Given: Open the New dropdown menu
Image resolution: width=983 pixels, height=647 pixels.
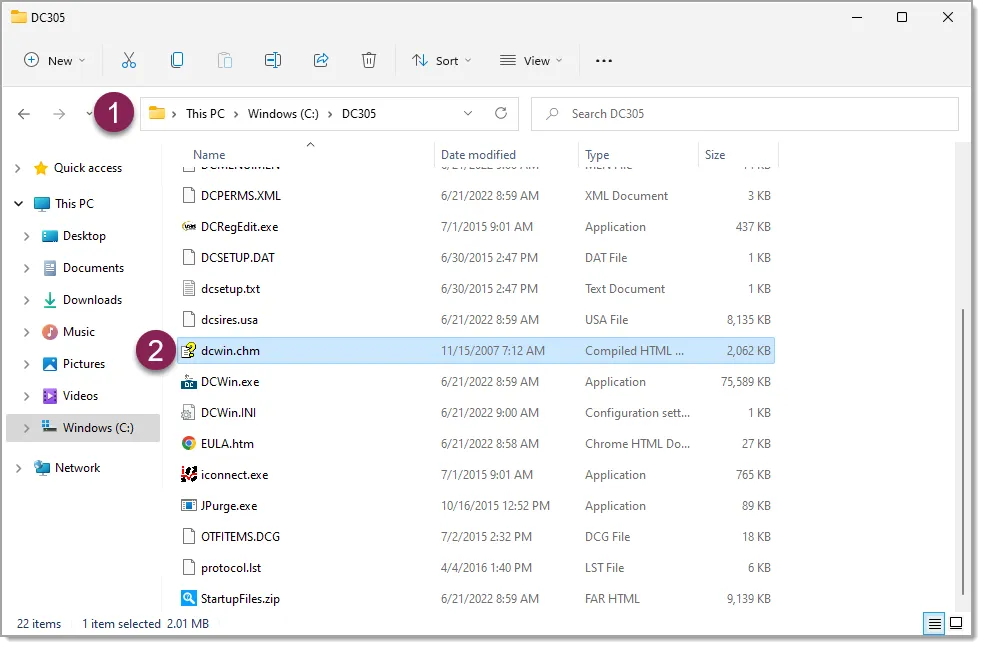Looking at the screenshot, I should (x=55, y=61).
